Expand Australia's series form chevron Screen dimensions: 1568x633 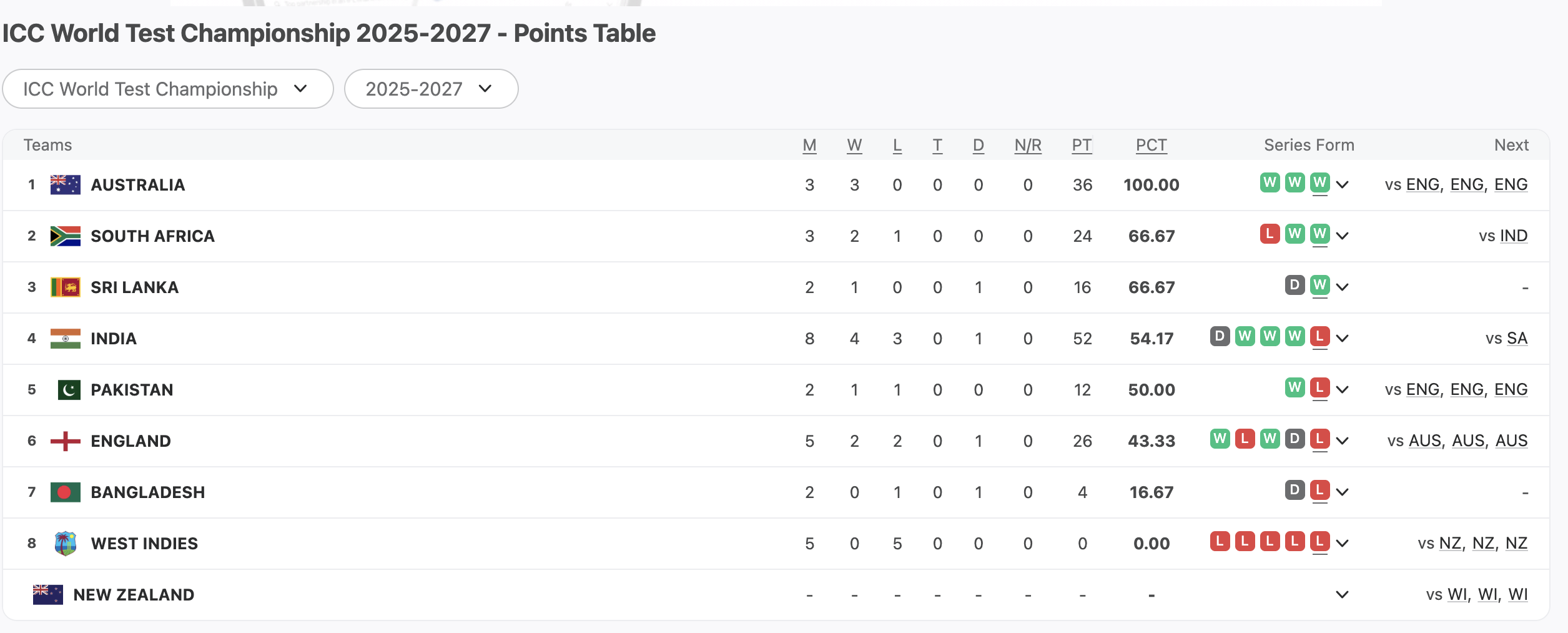click(1343, 185)
